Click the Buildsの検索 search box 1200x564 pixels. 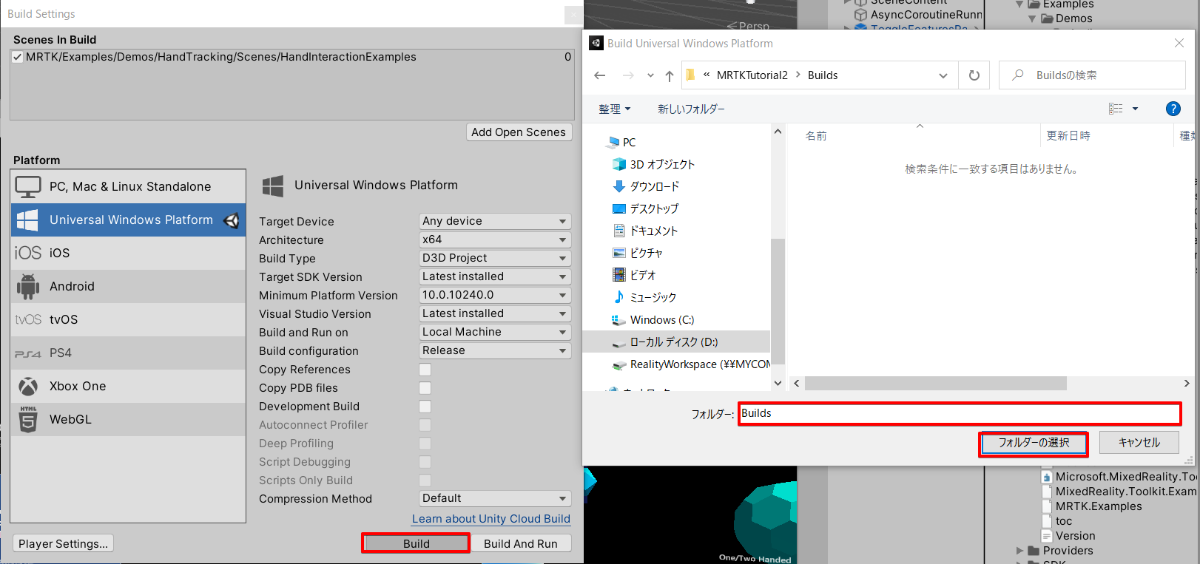coord(1092,75)
